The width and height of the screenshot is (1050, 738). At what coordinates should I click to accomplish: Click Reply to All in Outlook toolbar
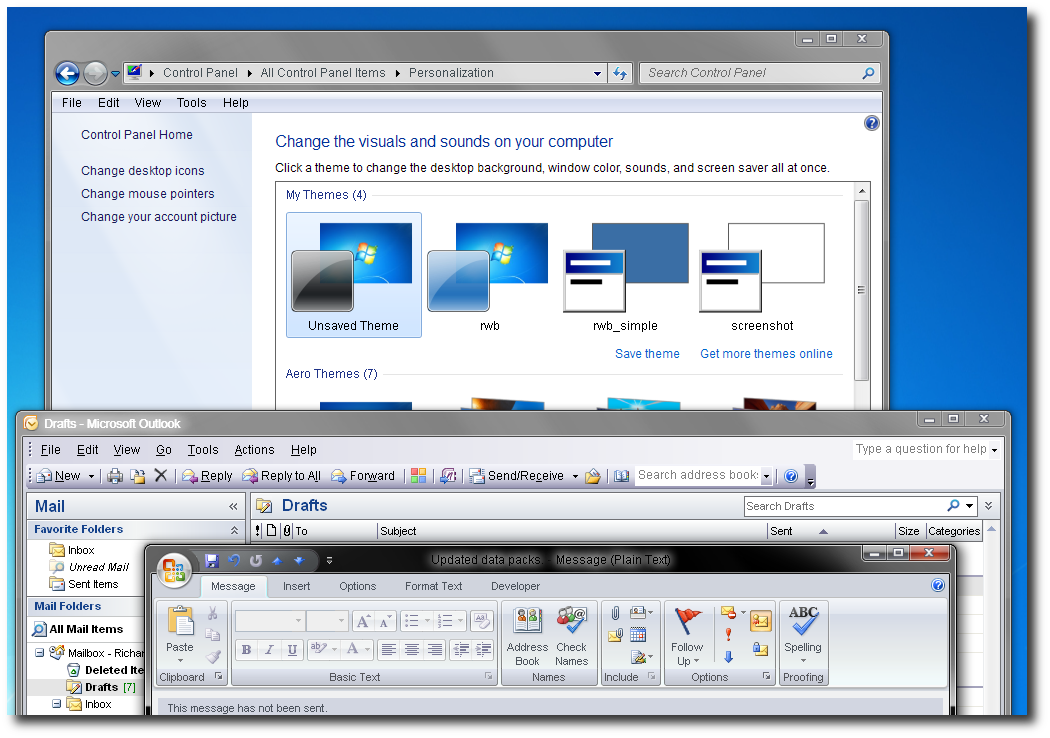click(x=282, y=475)
